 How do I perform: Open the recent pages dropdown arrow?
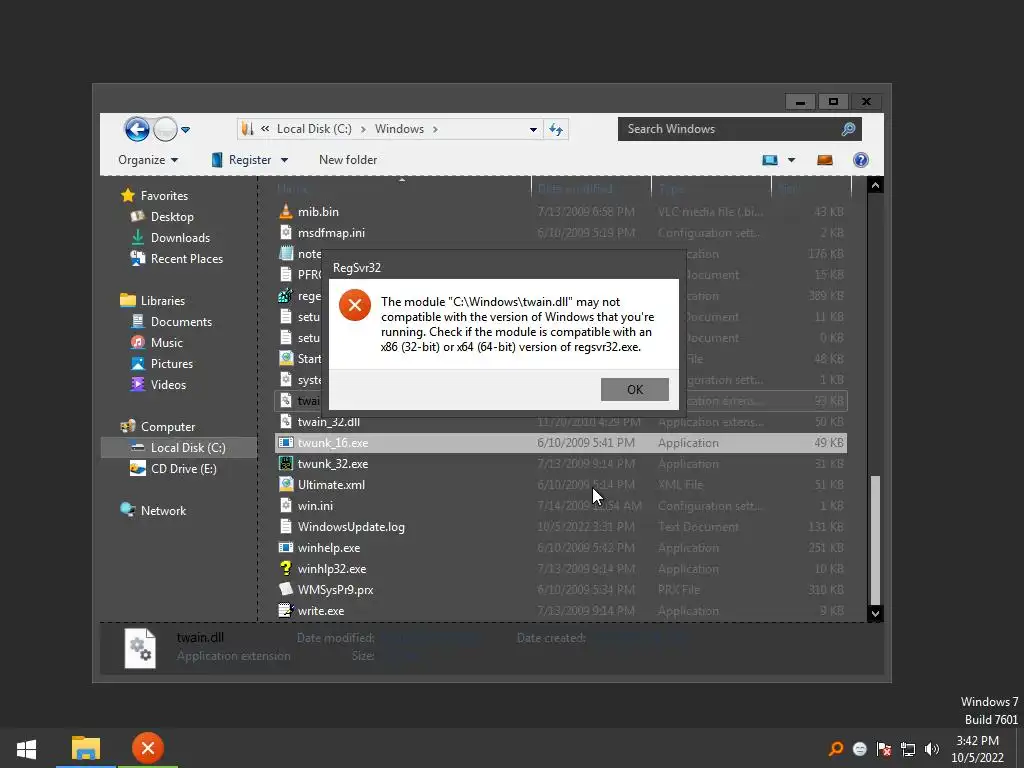coord(185,130)
